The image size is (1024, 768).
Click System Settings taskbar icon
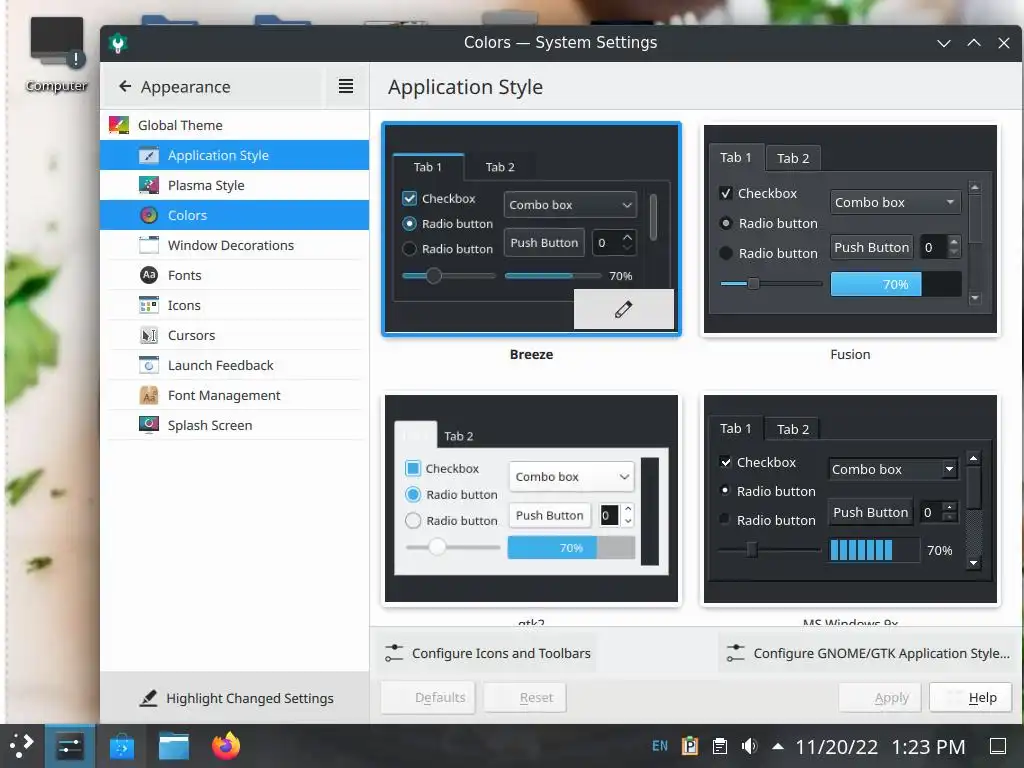(69, 746)
